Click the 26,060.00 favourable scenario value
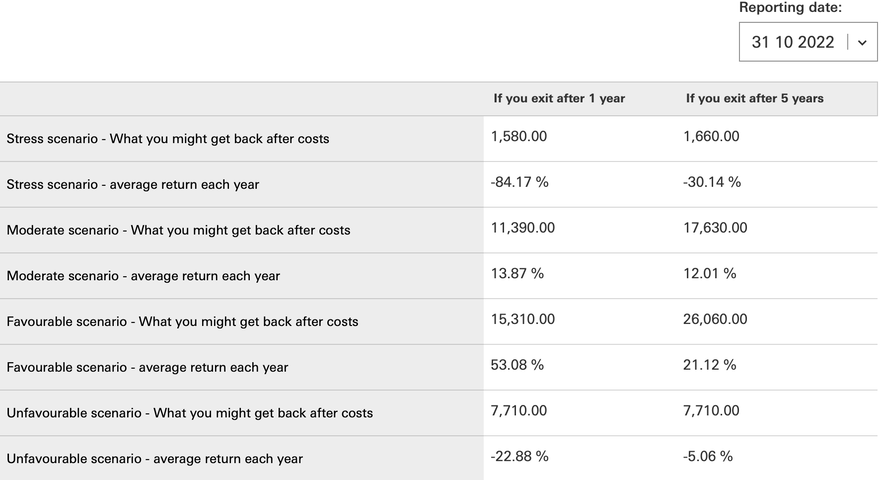 pos(715,319)
